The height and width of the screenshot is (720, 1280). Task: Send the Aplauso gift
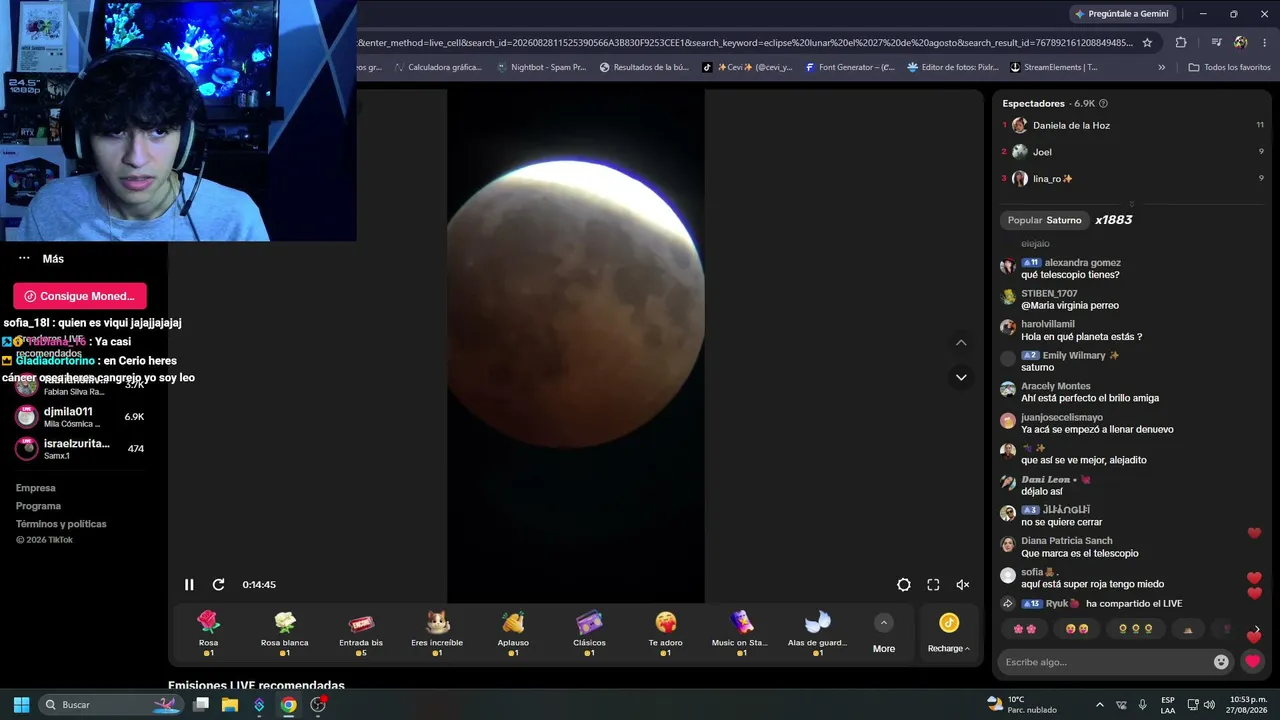click(x=513, y=634)
